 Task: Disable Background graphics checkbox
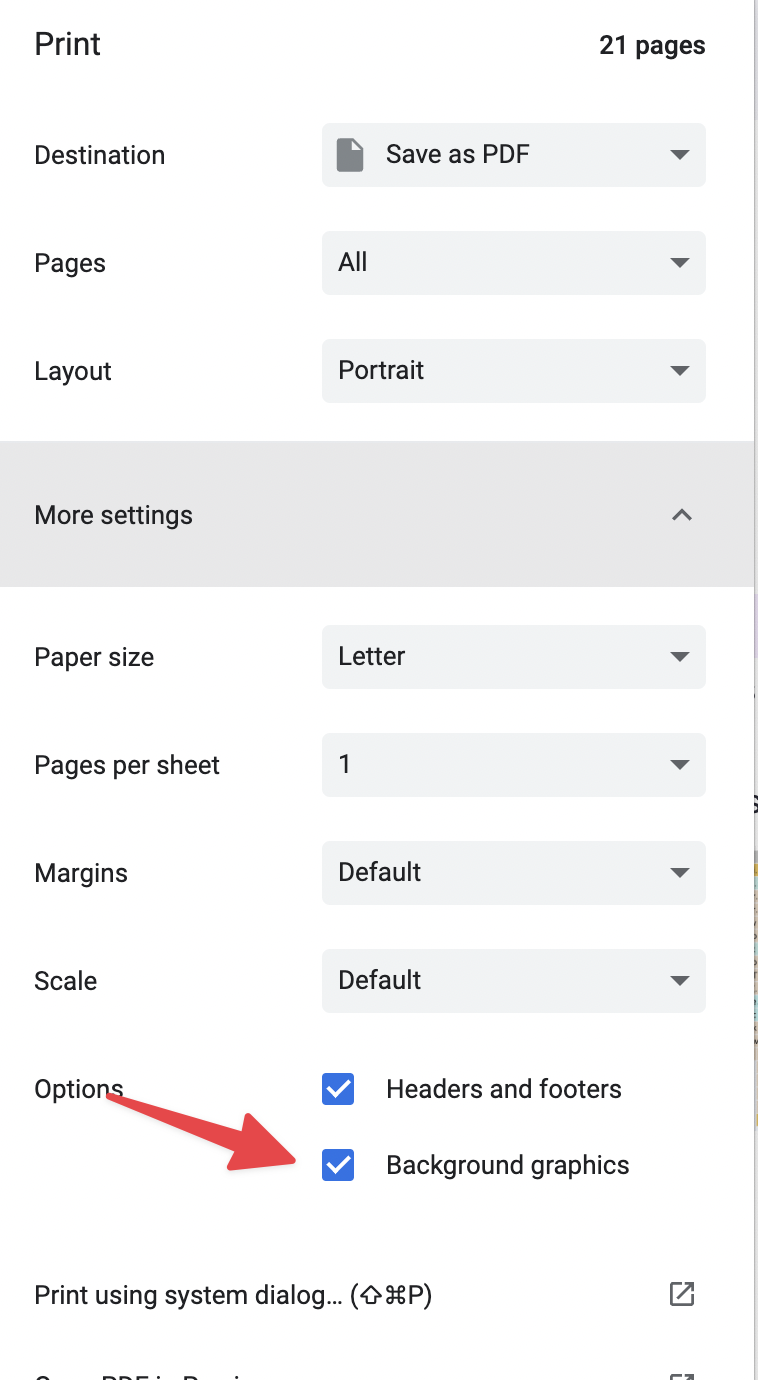(x=338, y=1165)
